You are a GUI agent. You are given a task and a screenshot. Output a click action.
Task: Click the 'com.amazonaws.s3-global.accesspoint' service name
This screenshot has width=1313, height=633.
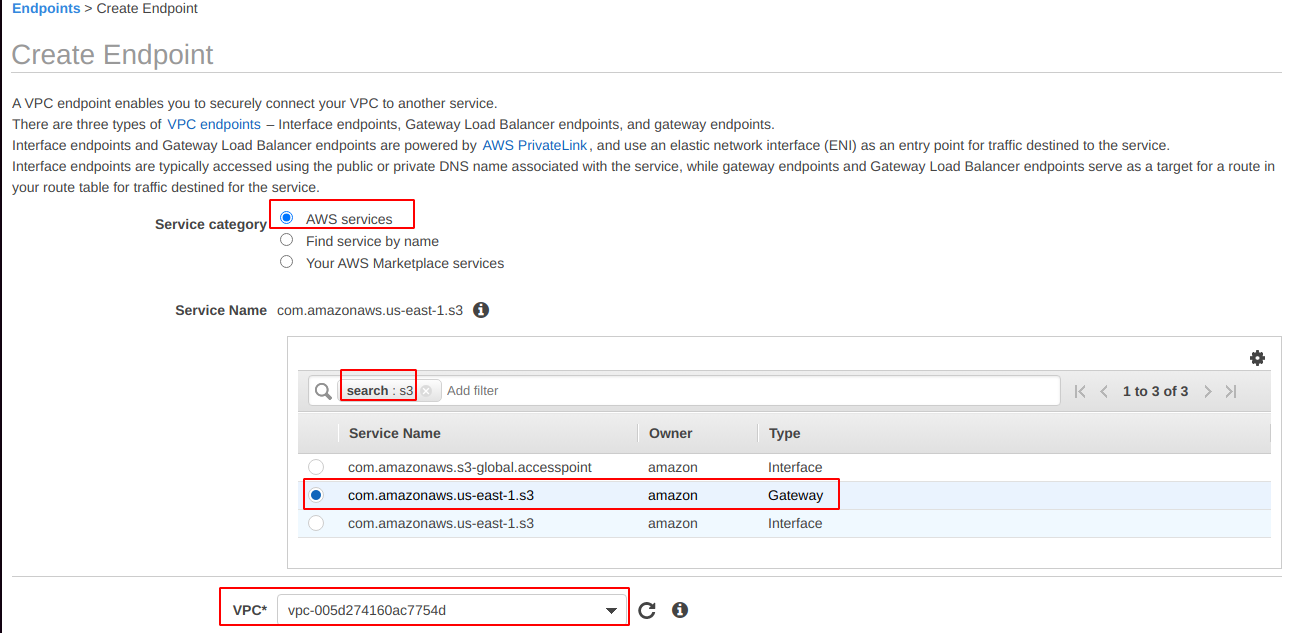coord(470,467)
